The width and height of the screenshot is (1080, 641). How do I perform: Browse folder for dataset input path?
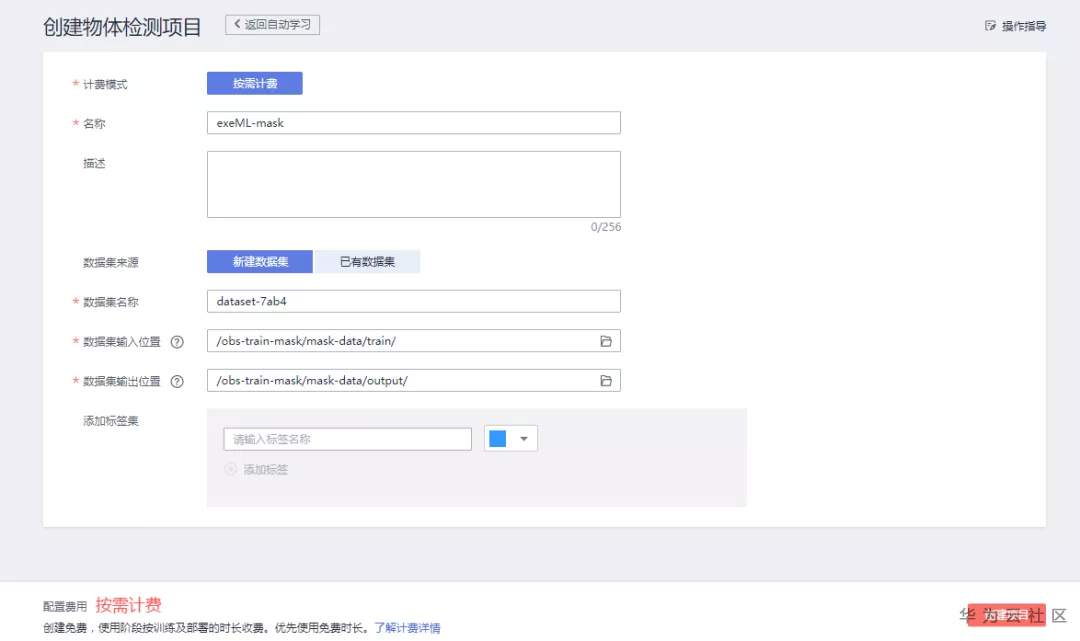pyautogui.click(x=606, y=341)
